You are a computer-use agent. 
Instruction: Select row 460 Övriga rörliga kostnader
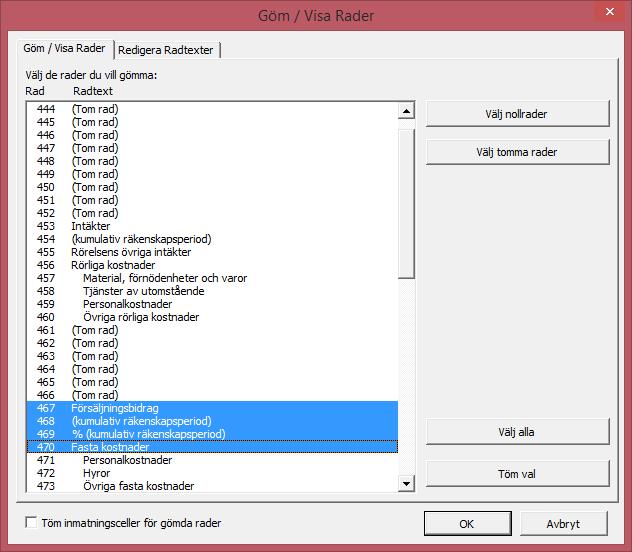[x=212, y=317]
